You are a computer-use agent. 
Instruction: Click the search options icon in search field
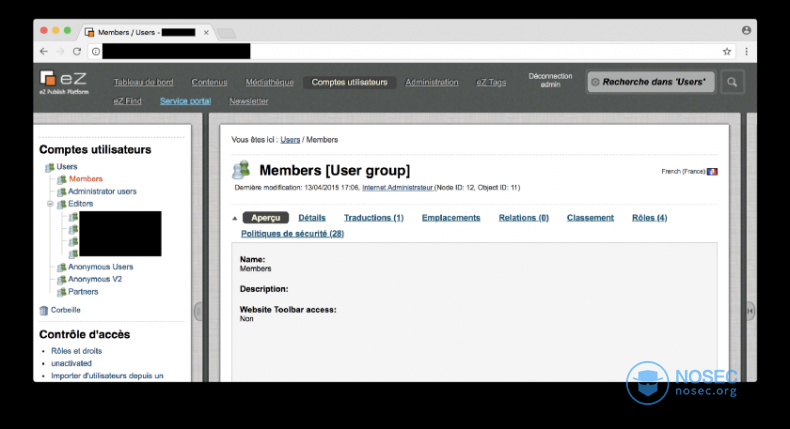point(595,82)
